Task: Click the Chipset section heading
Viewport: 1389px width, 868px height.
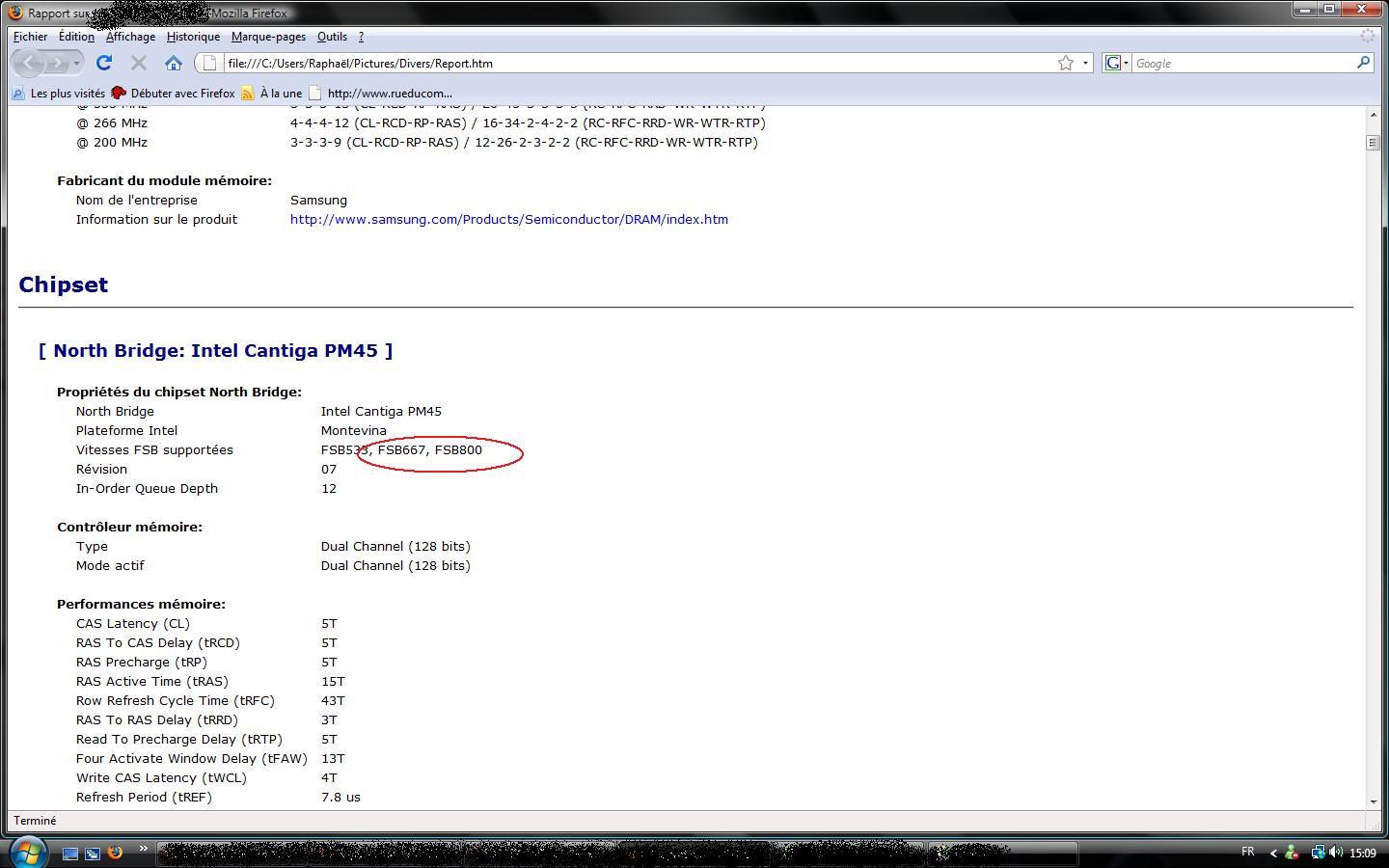Action: [x=64, y=285]
